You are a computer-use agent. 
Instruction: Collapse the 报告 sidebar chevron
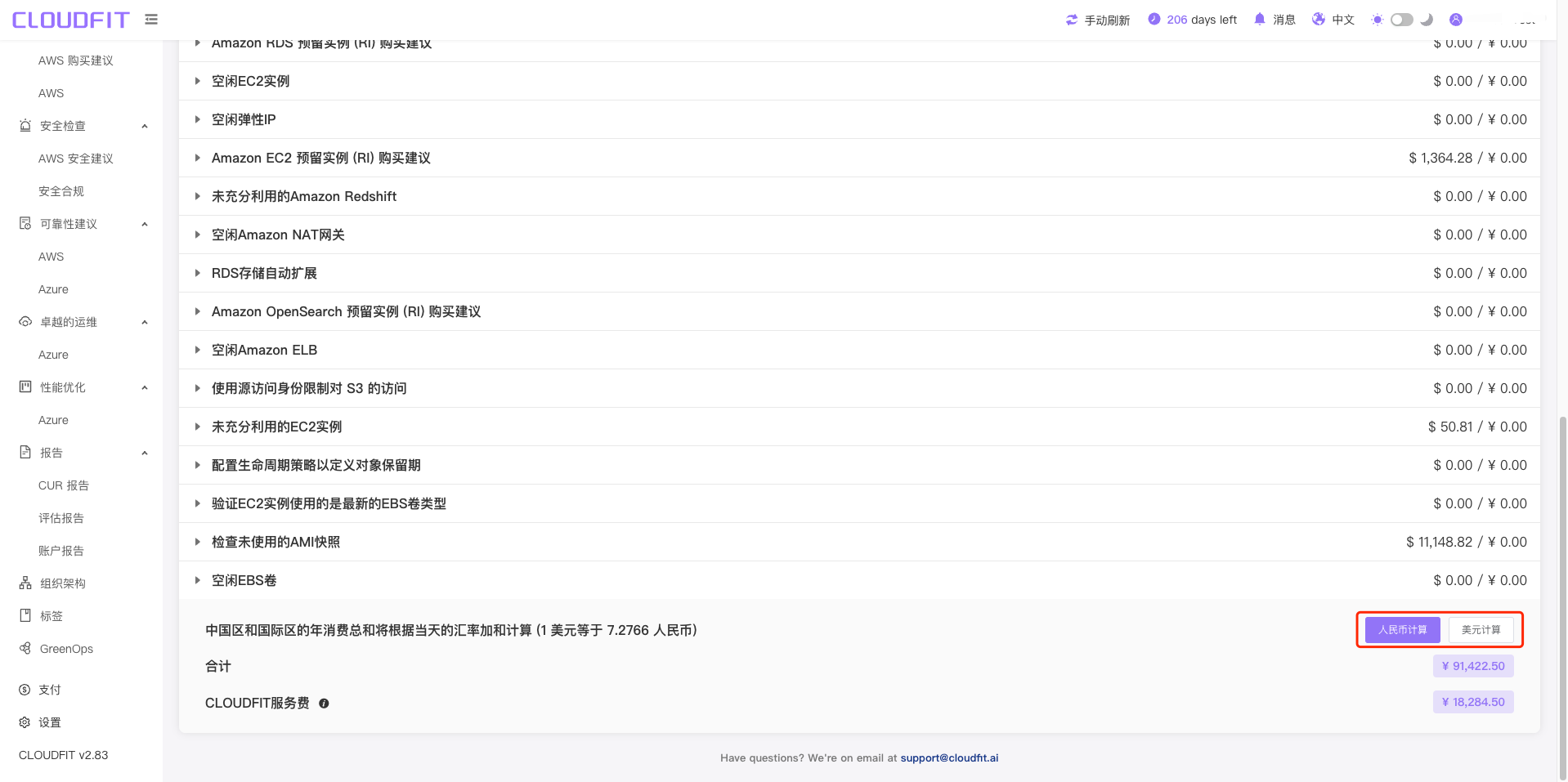(x=145, y=453)
